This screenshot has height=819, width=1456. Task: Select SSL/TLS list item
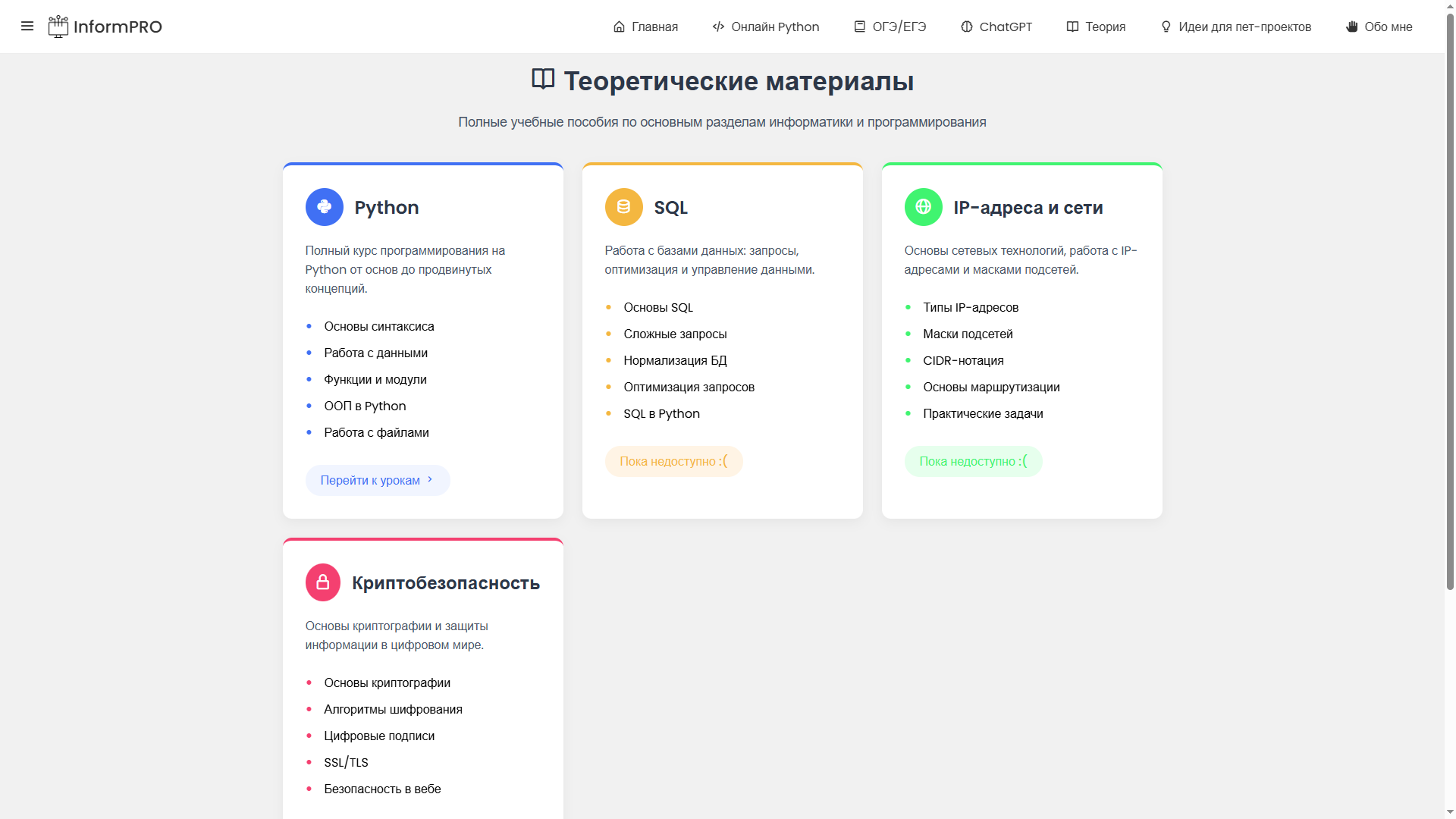(347, 762)
